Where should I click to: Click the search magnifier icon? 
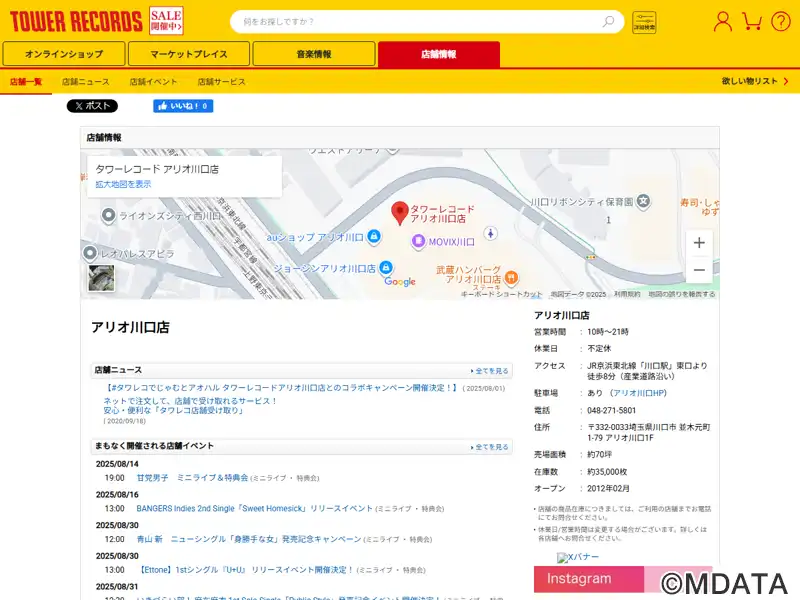click(x=608, y=21)
